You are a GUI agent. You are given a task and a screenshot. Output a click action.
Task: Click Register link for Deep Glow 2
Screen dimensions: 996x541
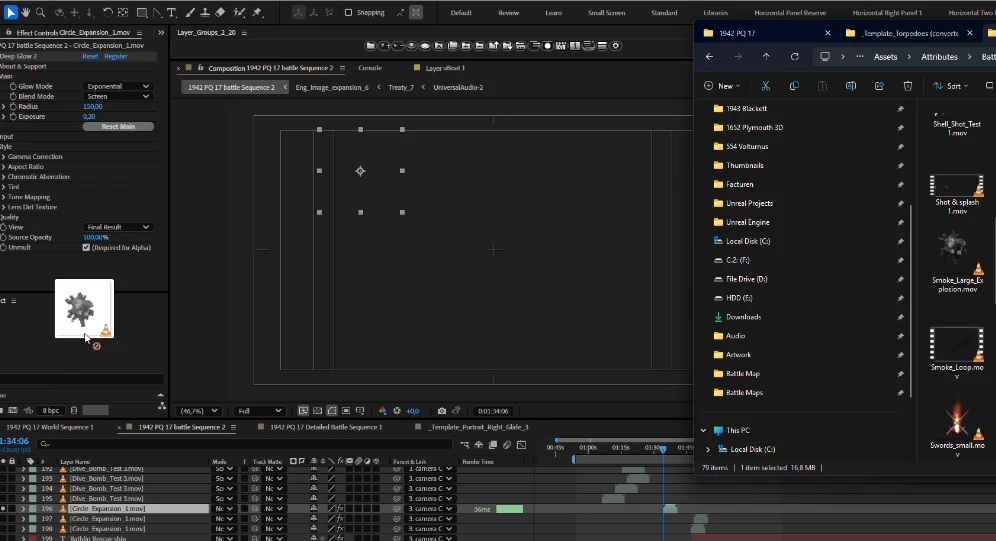[x=116, y=57]
